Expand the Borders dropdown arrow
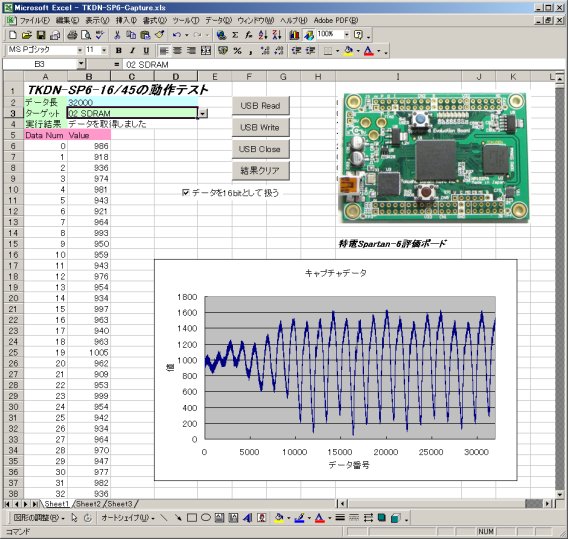 click(x=337, y=51)
